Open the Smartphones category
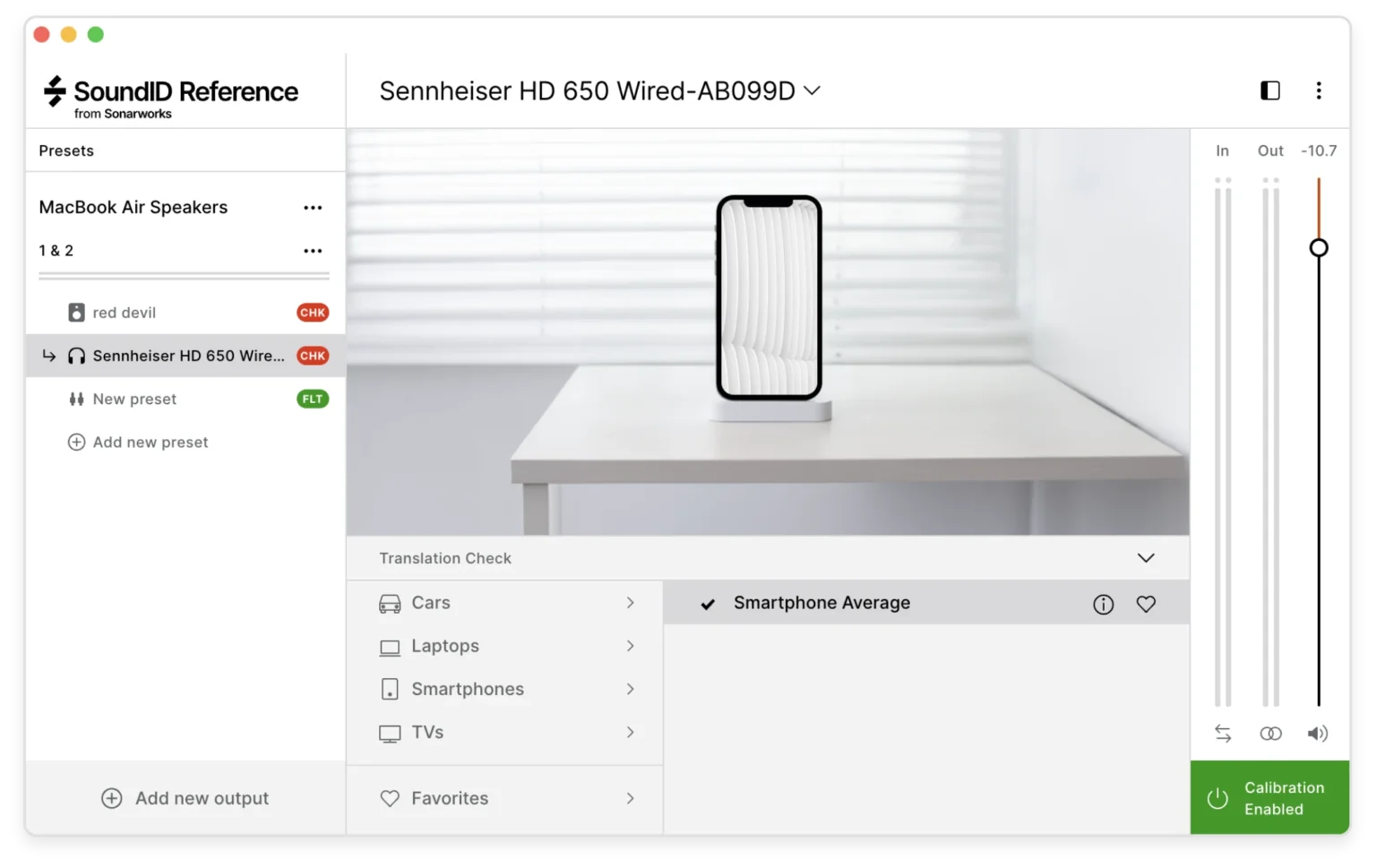 tap(505, 689)
